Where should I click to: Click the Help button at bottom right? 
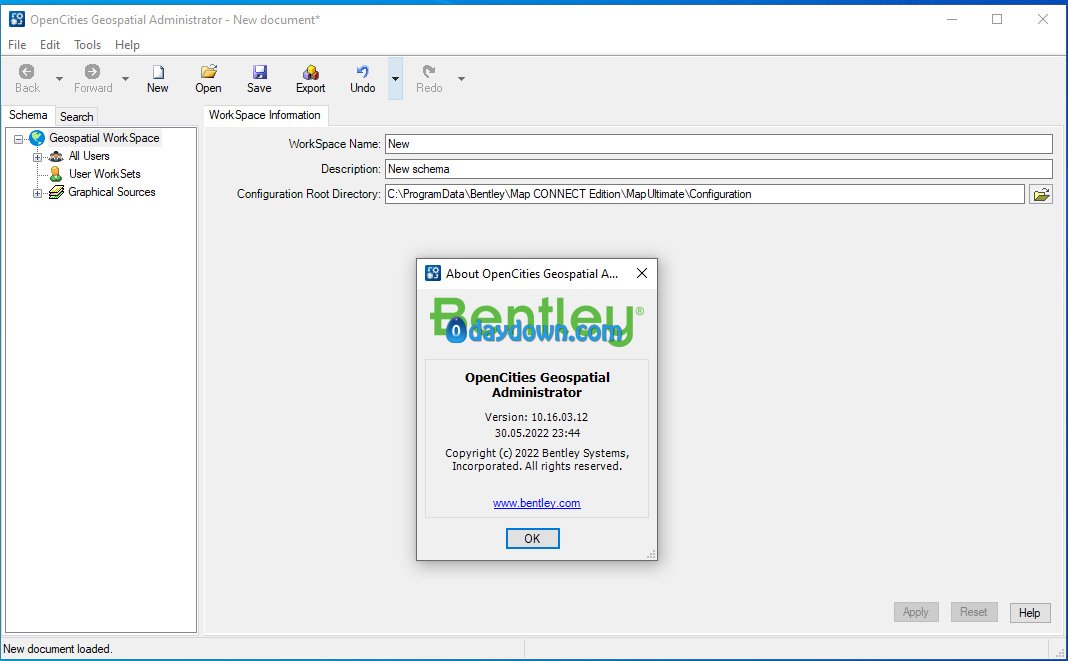pyautogui.click(x=1029, y=613)
